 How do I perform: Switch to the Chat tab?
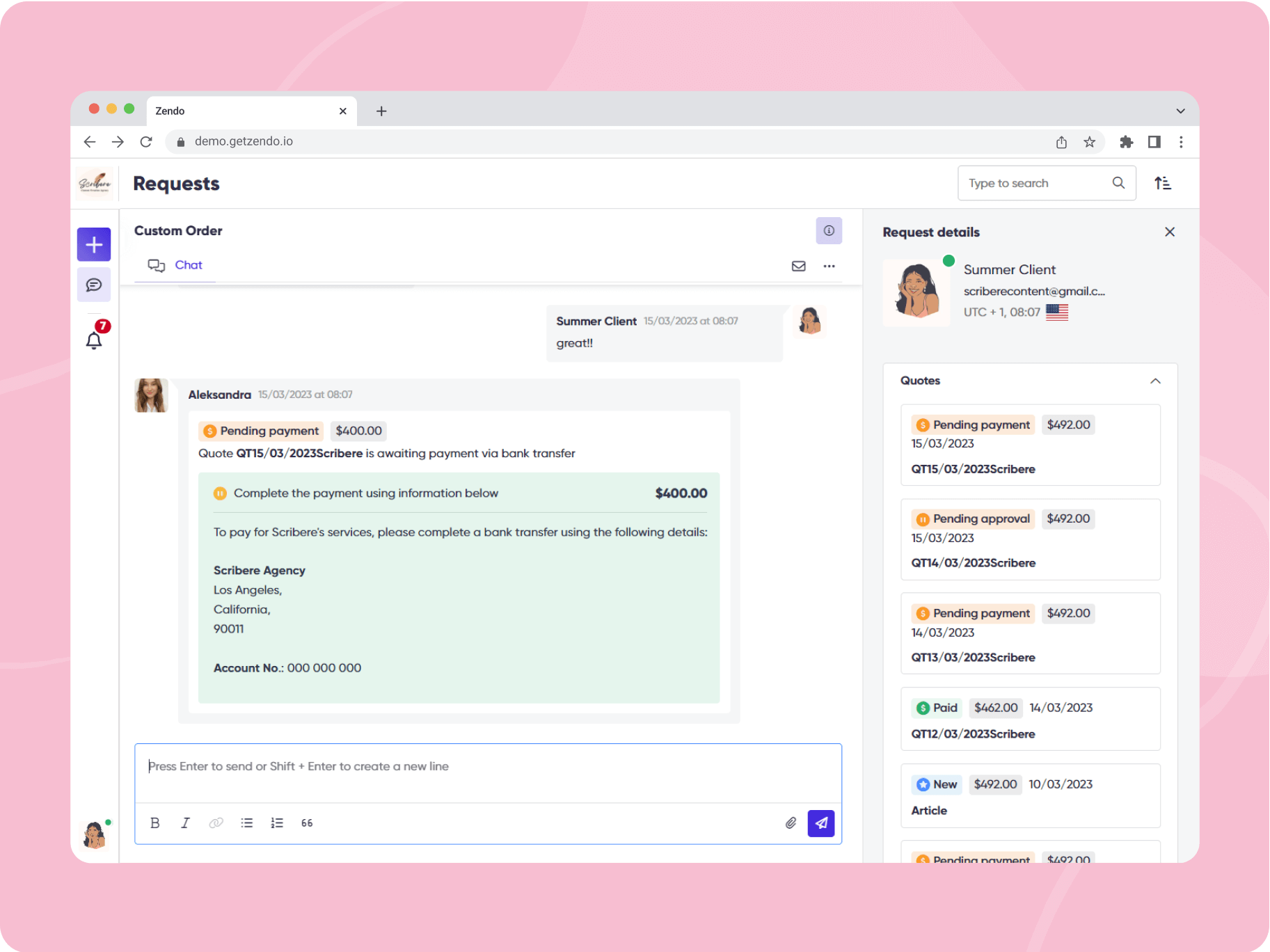point(175,265)
